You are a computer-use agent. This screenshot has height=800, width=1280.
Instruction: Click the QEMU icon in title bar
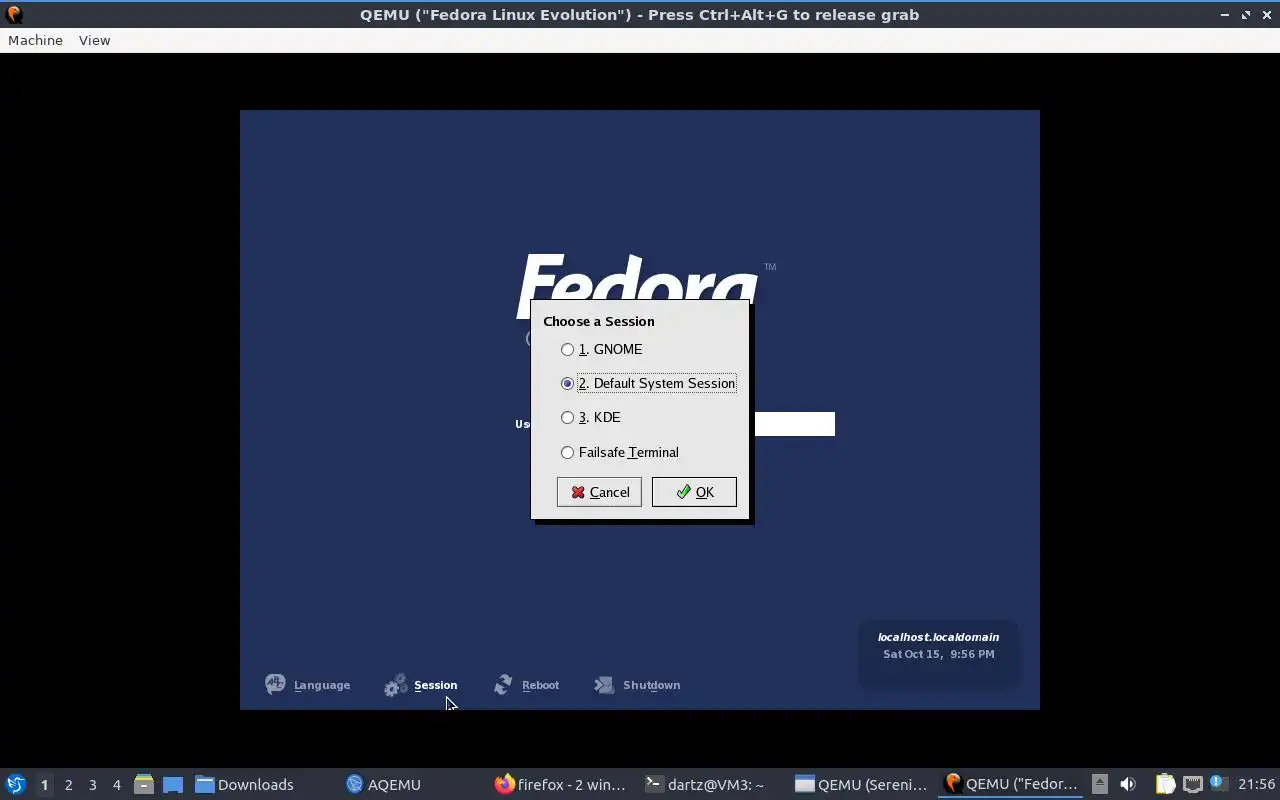point(14,15)
